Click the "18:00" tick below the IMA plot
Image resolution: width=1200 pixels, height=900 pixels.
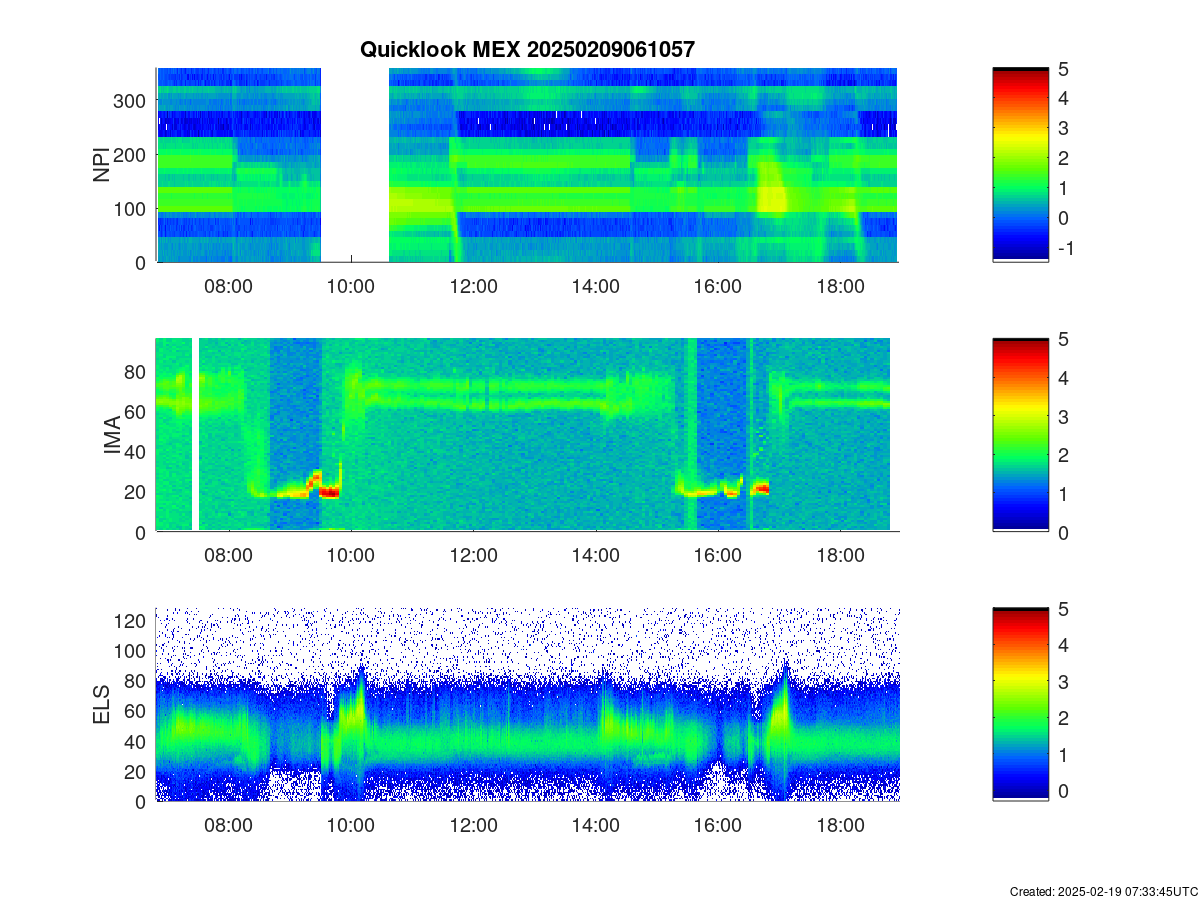pyautogui.click(x=841, y=556)
